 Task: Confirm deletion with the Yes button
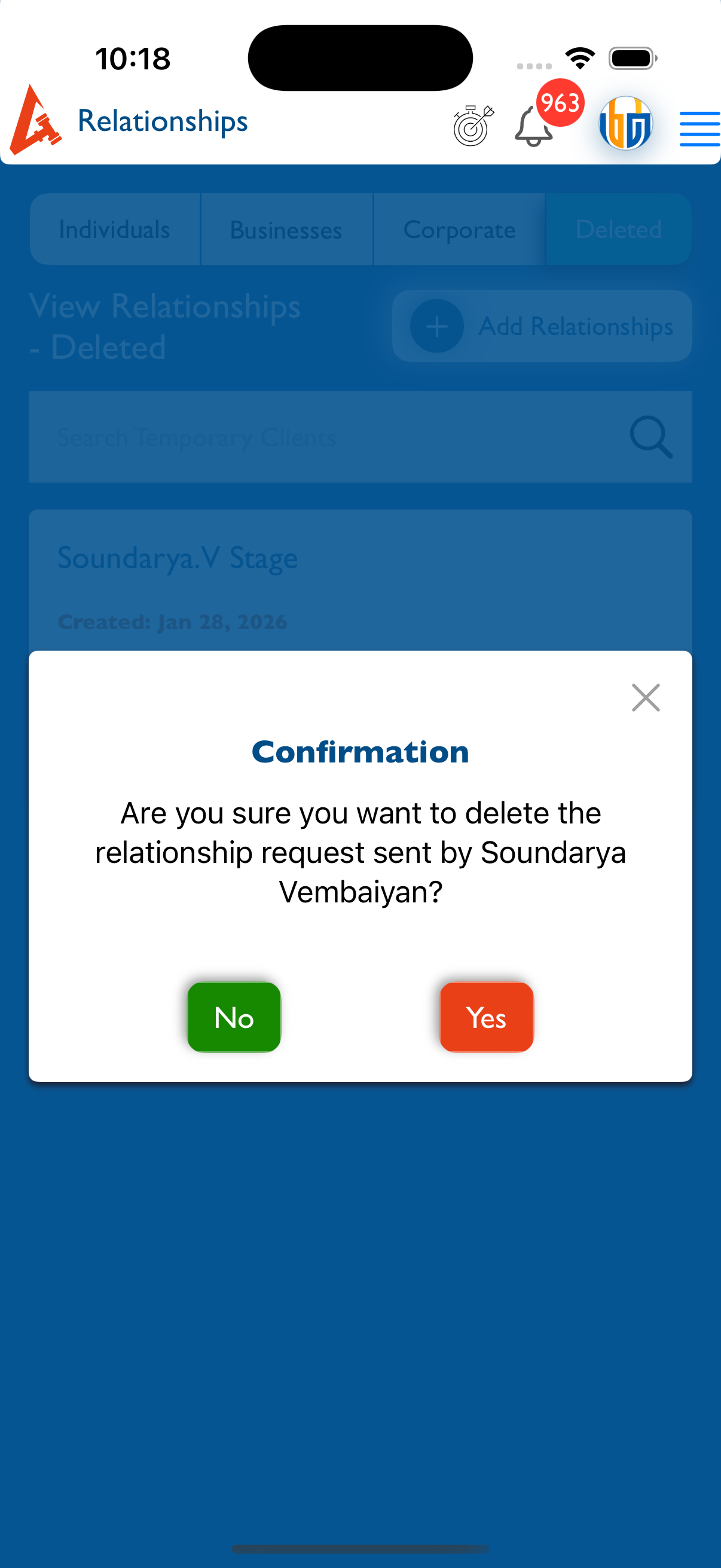tap(486, 1017)
